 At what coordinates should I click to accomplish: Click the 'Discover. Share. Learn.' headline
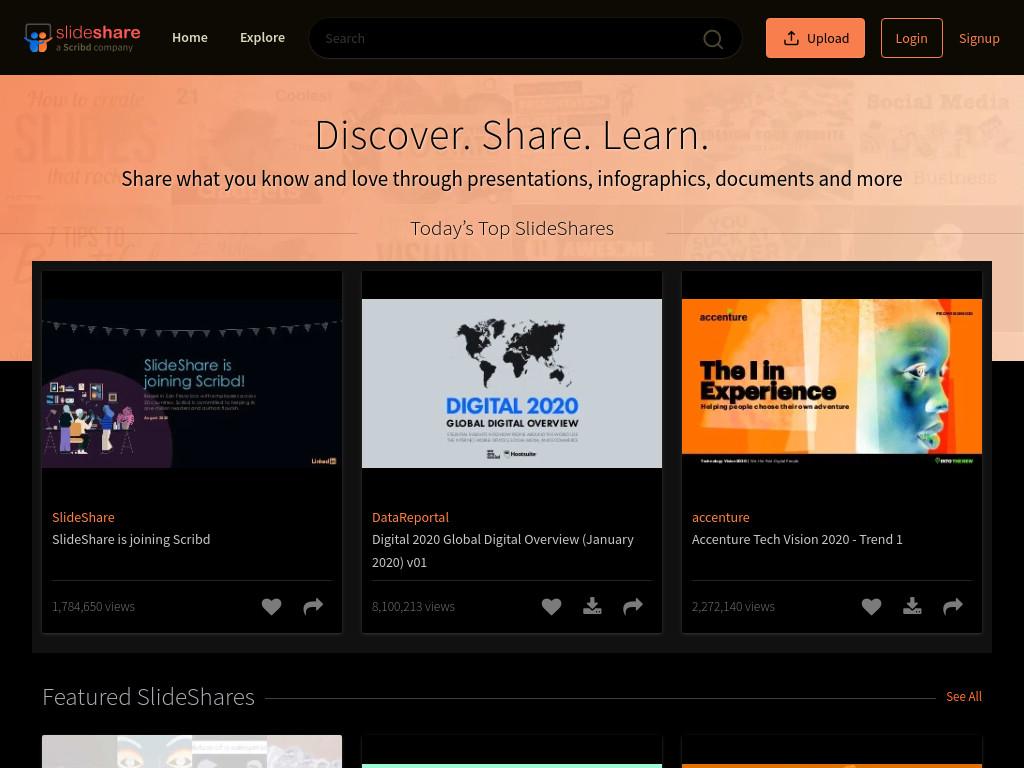pos(512,135)
